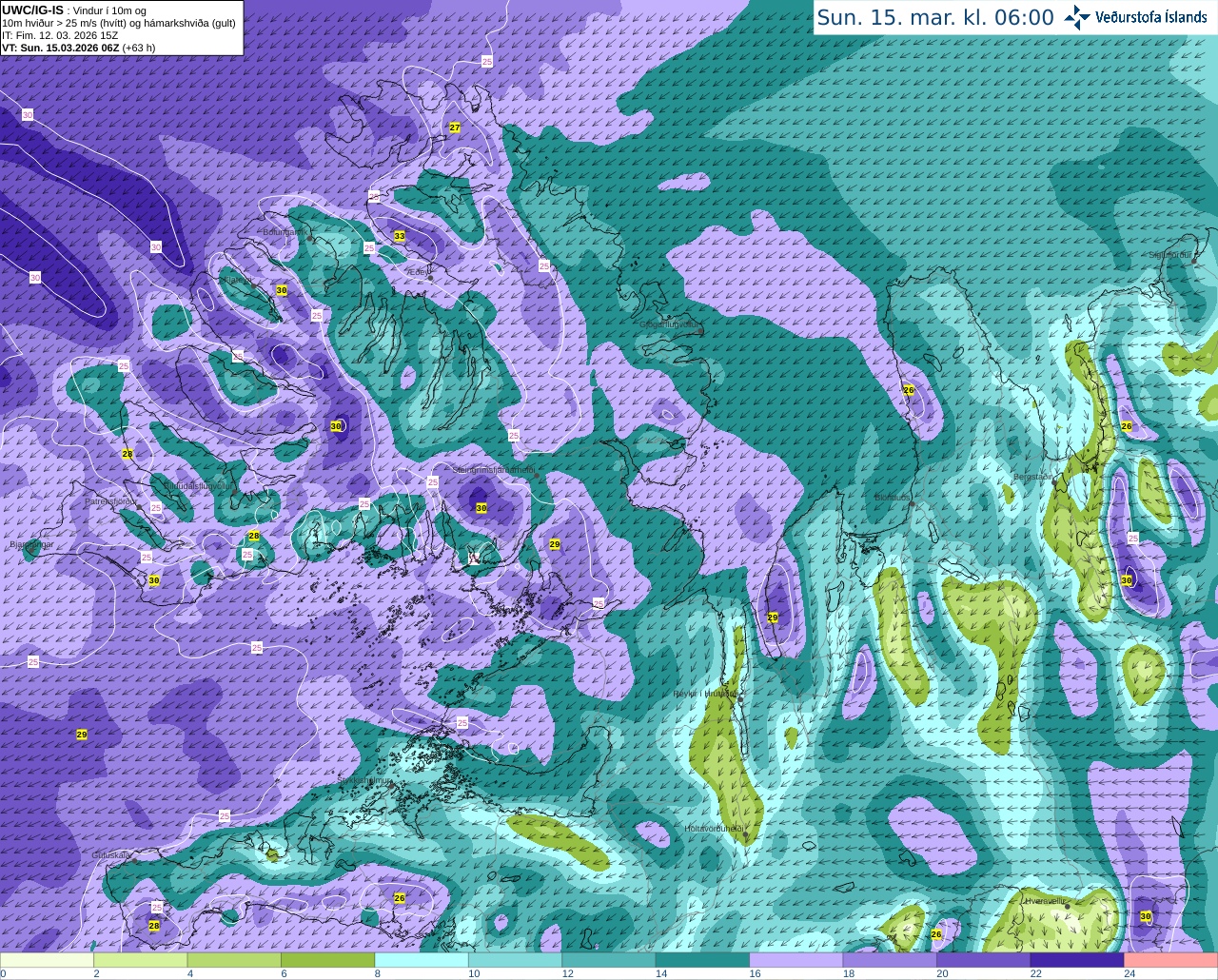The height and width of the screenshot is (980, 1218).
Task: Click the legend tick label 8
Action: [377, 973]
